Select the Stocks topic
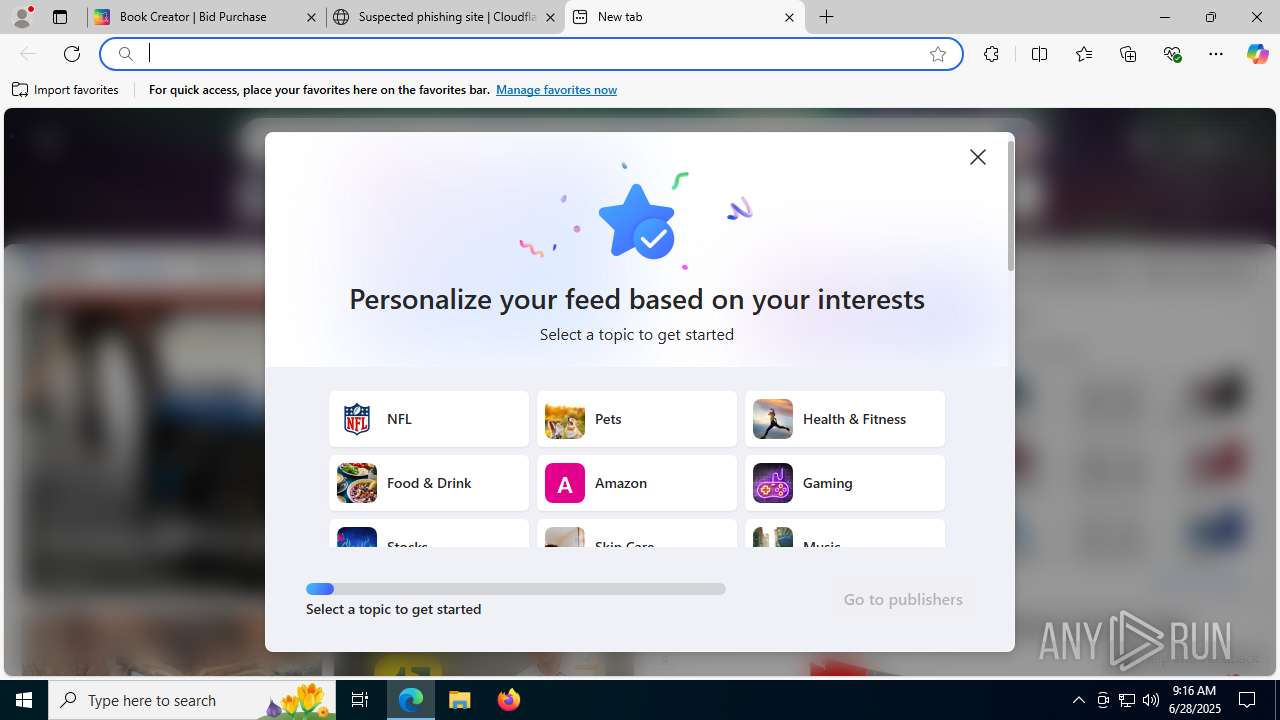The height and width of the screenshot is (720, 1280). 429,534
